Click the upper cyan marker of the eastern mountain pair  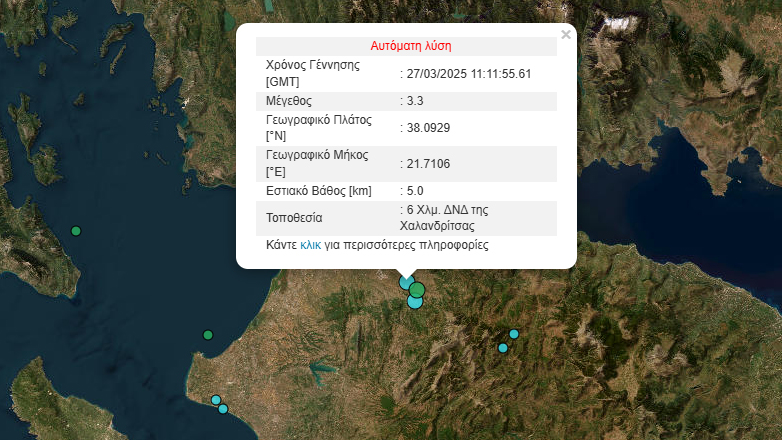(x=514, y=334)
